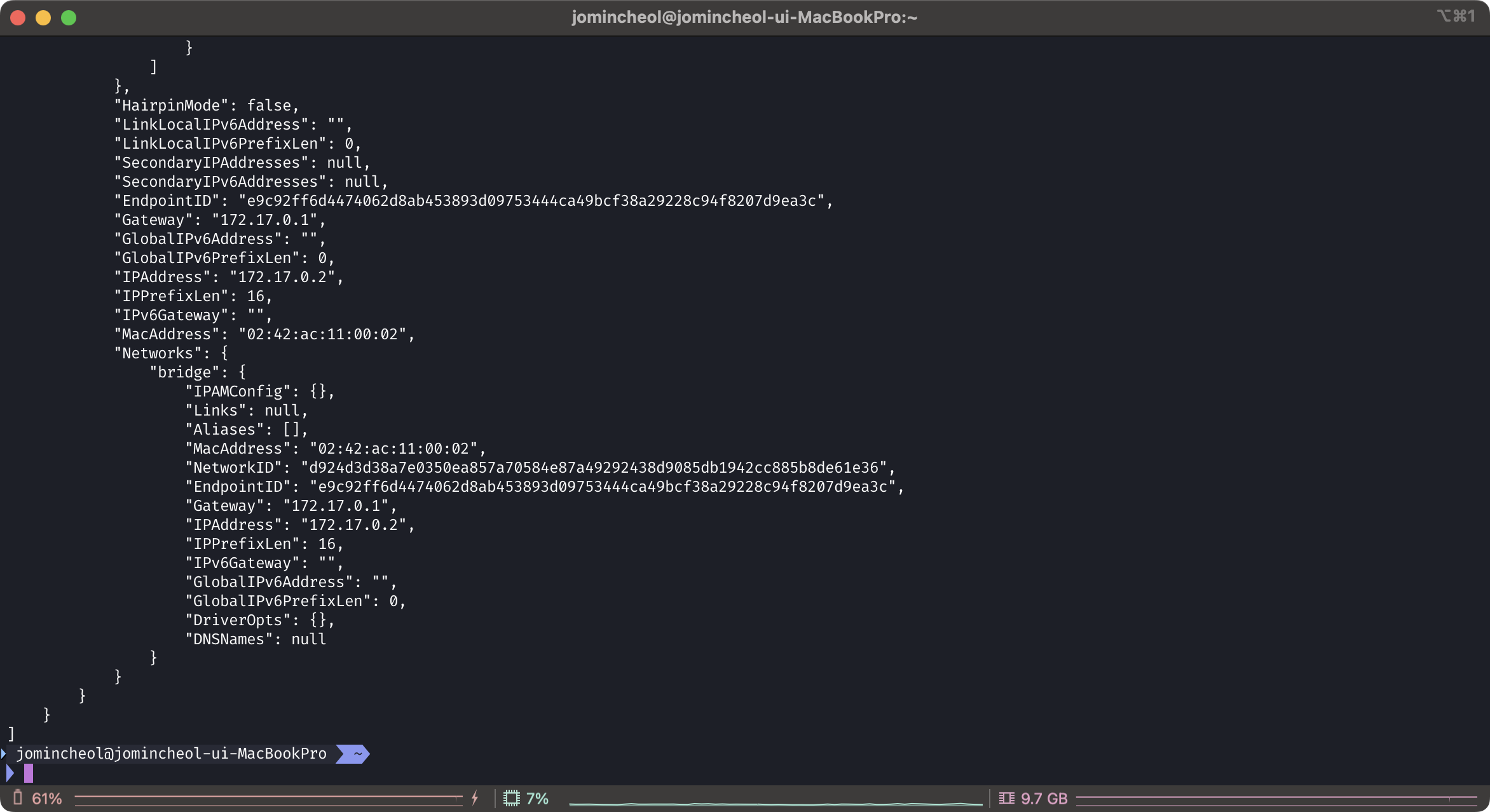
Task: Click the window shortcut indicator ⌥⌘1
Action: pos(1456,17)
